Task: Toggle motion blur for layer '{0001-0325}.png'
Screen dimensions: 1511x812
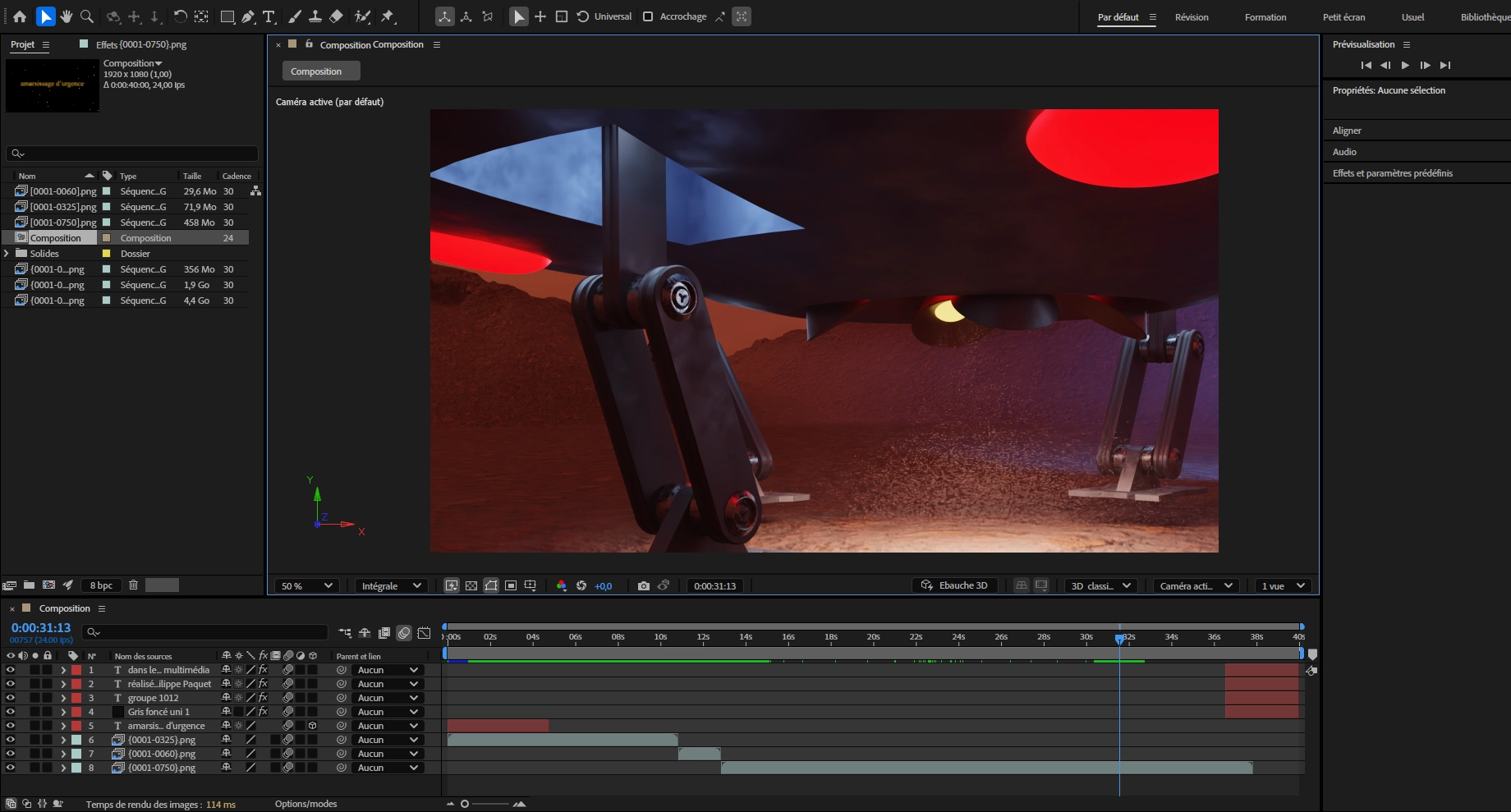Action: pyautogui.click(x=288, y=740)
